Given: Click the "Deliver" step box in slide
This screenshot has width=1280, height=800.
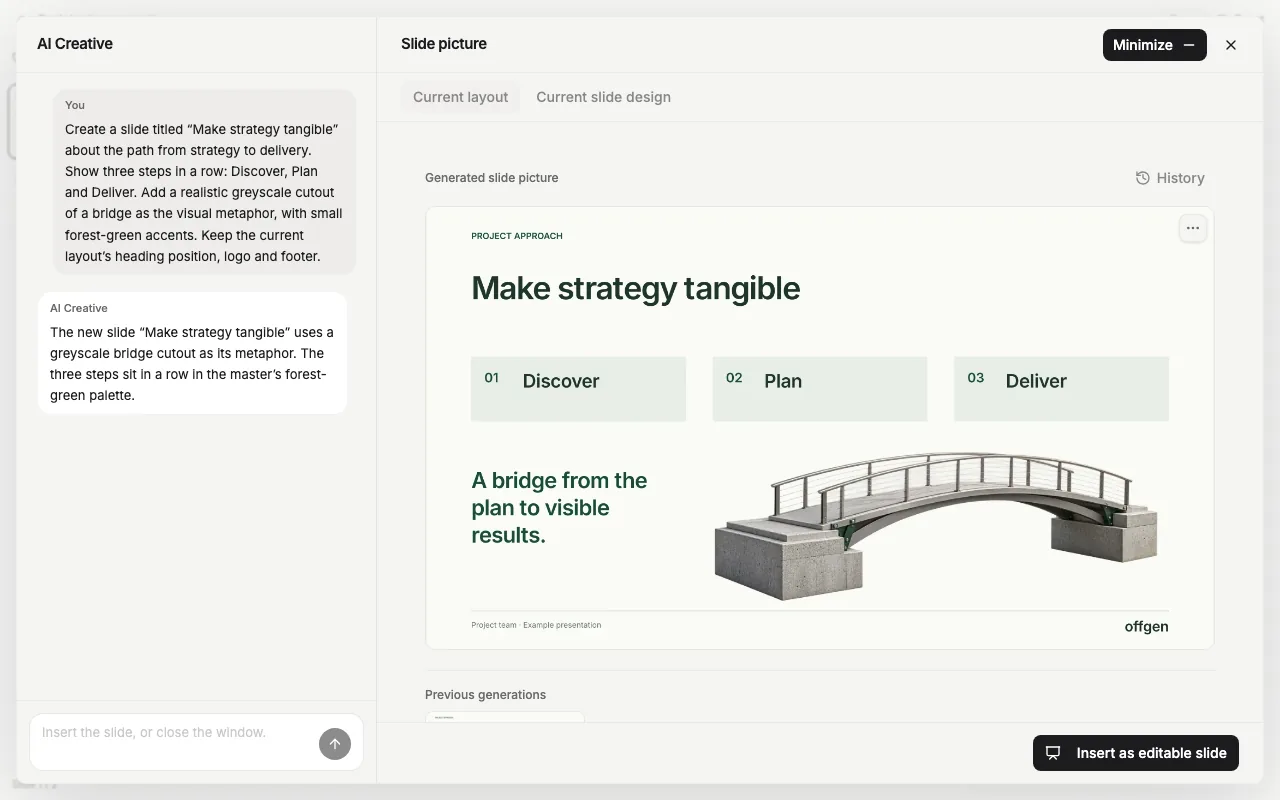Looking at the screenshot, I should 1061,389.
